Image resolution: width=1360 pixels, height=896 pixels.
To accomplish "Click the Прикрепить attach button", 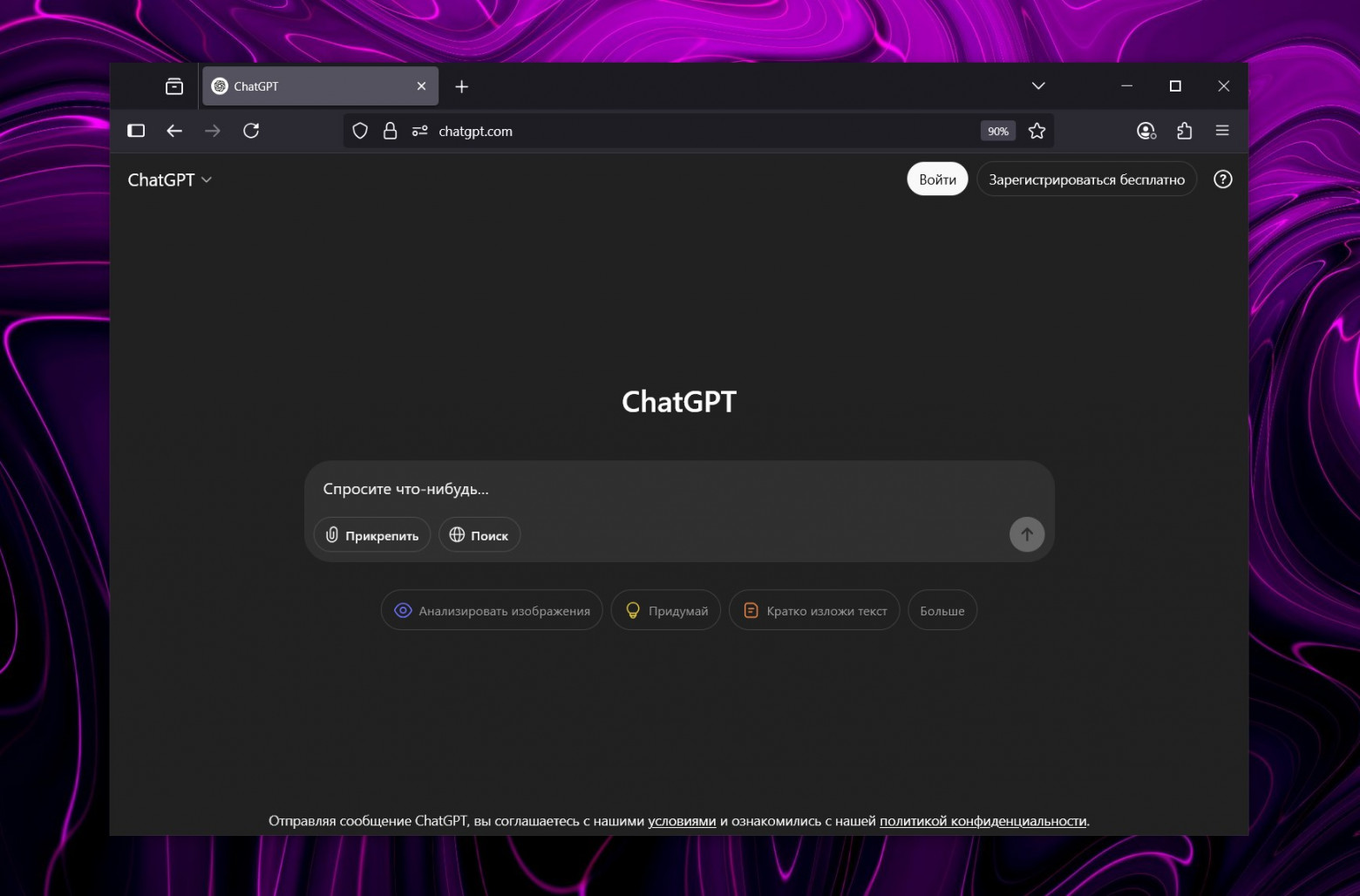I will [372, 535].
